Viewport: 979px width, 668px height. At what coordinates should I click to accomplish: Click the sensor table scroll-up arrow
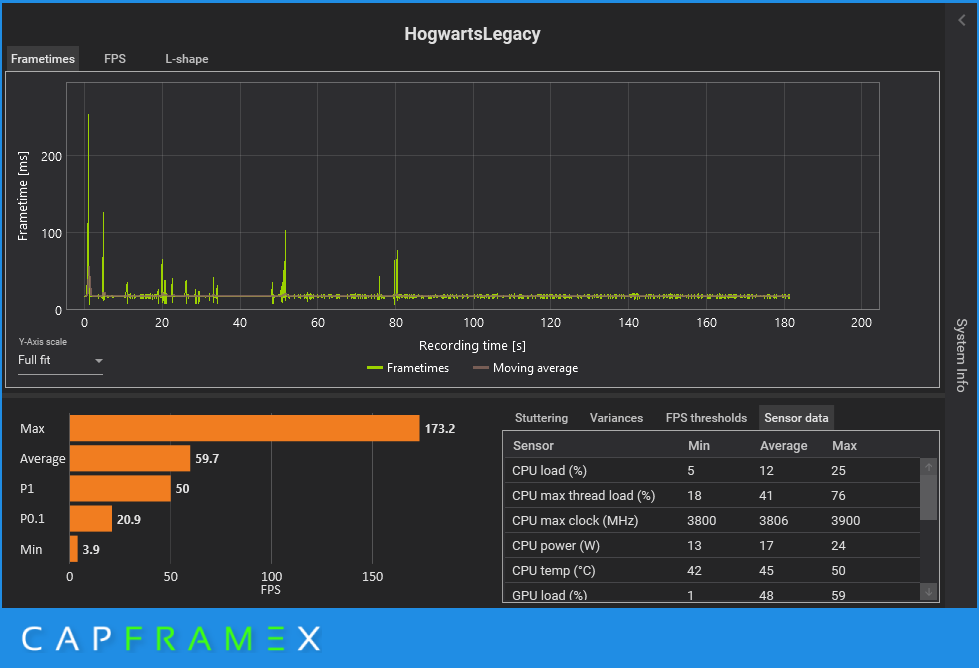tap(928, 466)
